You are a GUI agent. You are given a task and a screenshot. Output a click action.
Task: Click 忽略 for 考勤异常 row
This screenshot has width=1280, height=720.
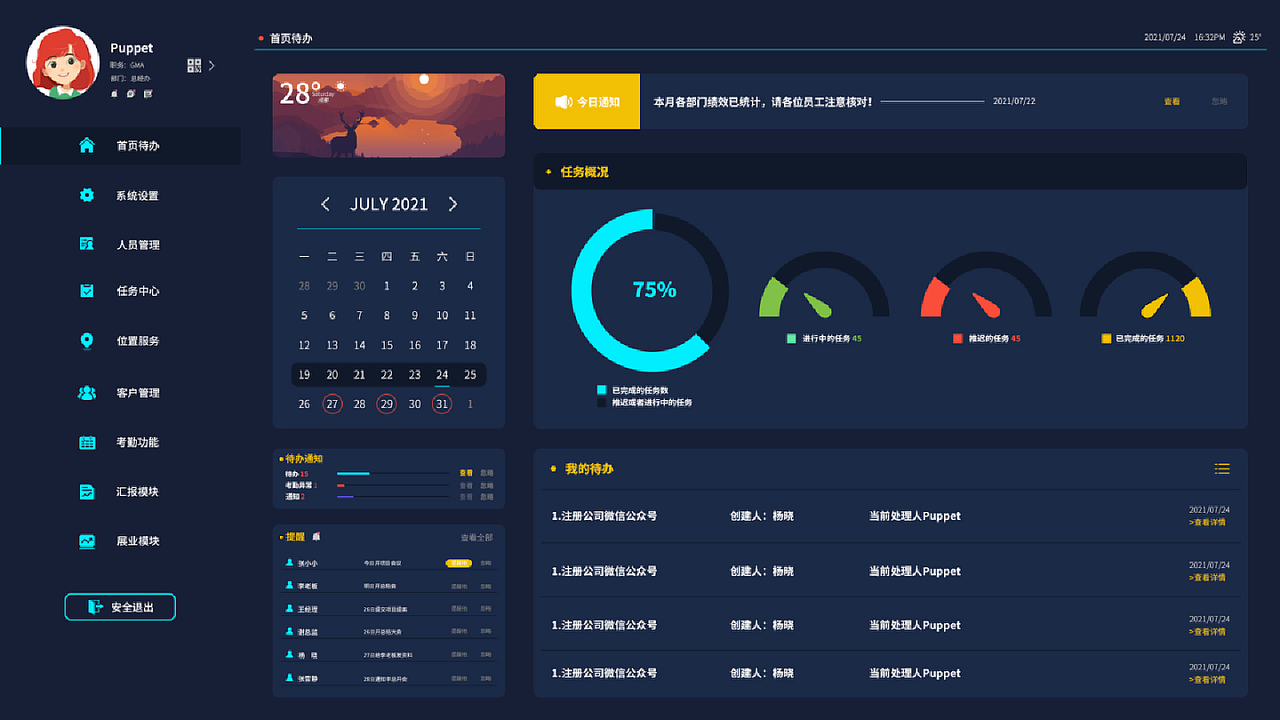coord(487,485)
